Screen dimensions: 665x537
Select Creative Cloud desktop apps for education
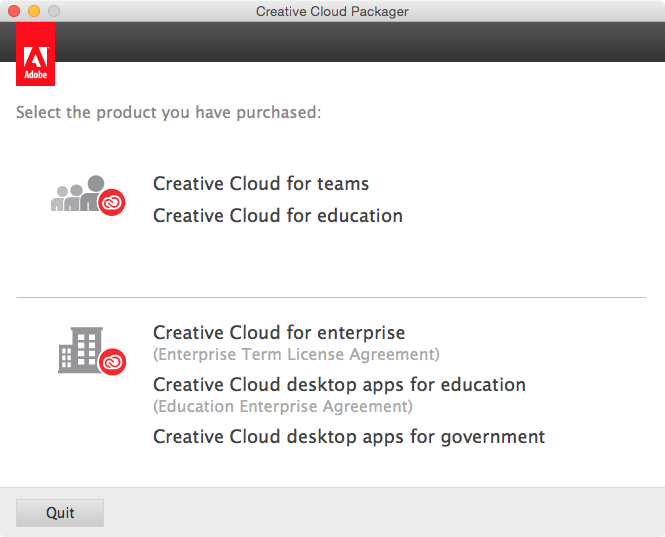point(339,385)
